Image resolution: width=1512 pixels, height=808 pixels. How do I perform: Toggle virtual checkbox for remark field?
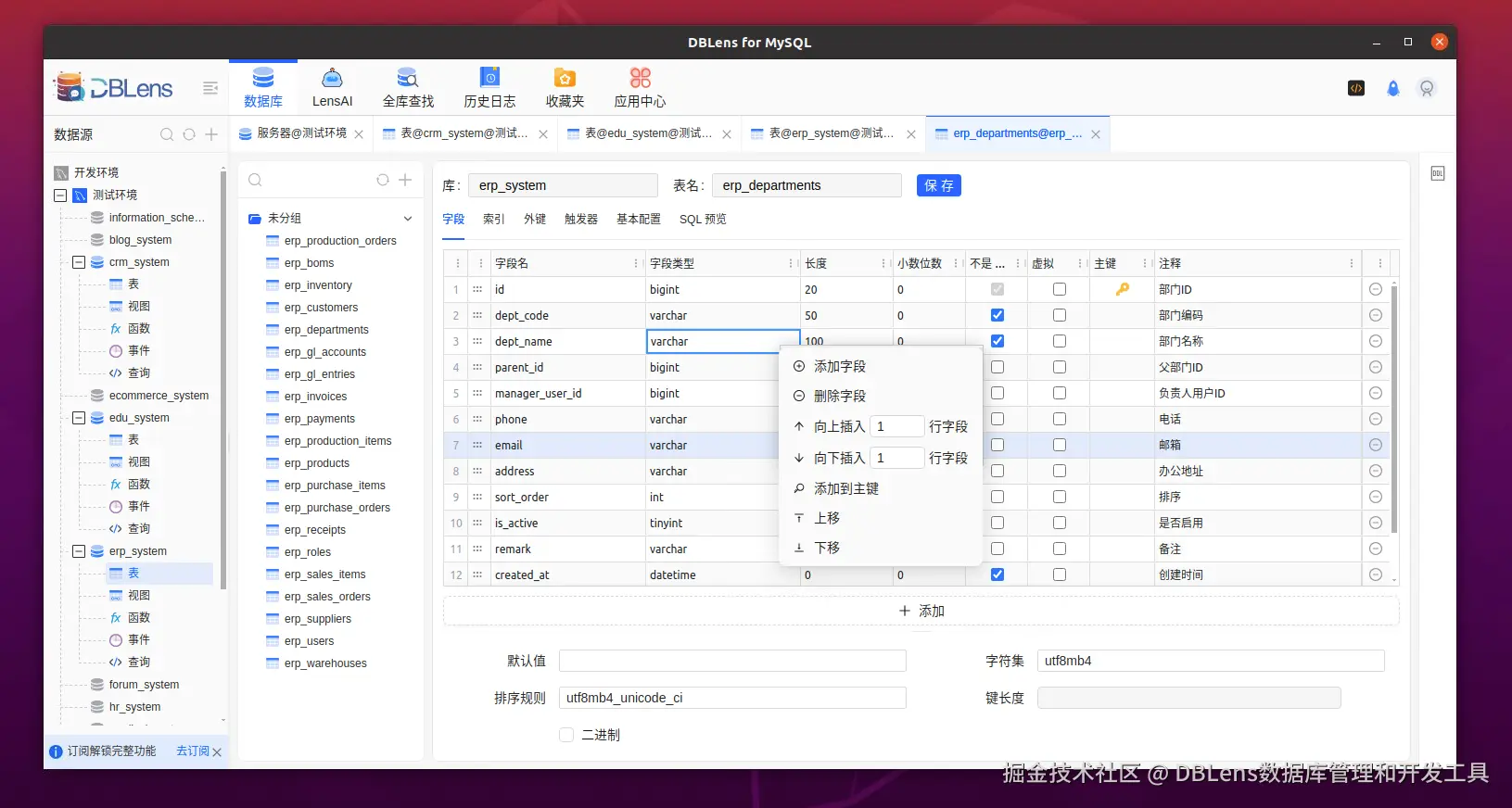1060,549
